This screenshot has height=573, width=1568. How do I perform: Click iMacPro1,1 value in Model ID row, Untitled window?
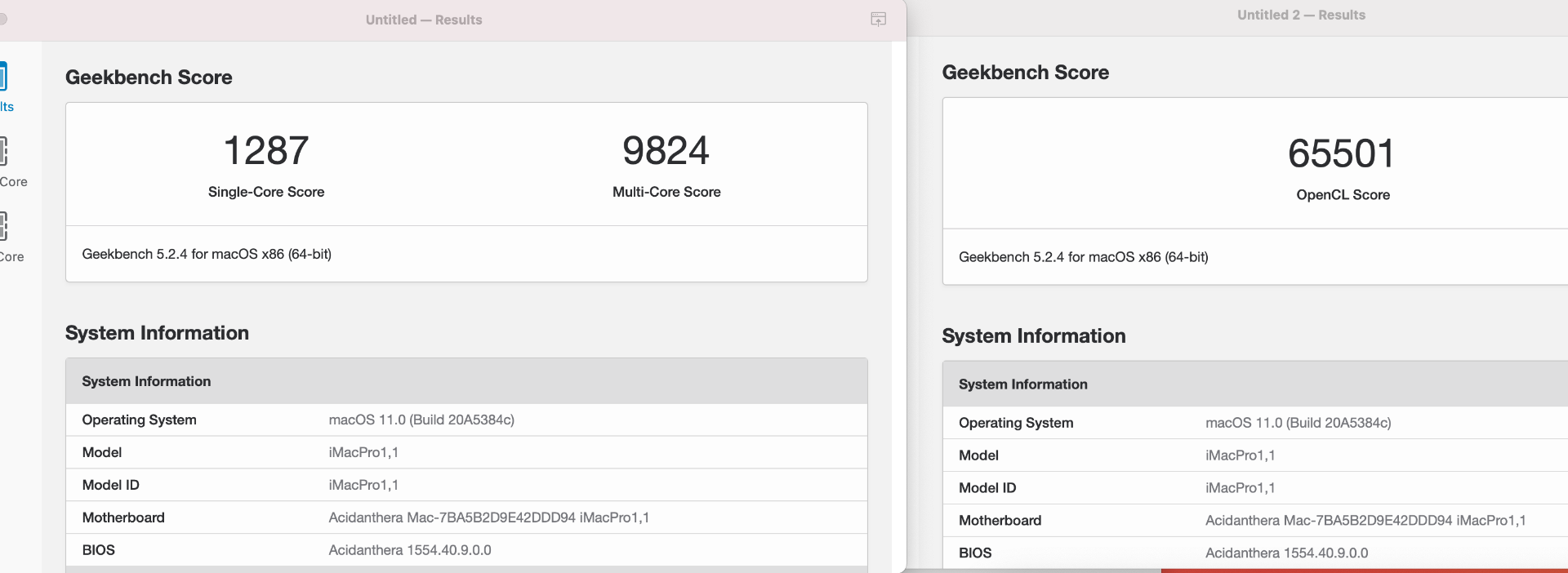click(x=363, y=485)
